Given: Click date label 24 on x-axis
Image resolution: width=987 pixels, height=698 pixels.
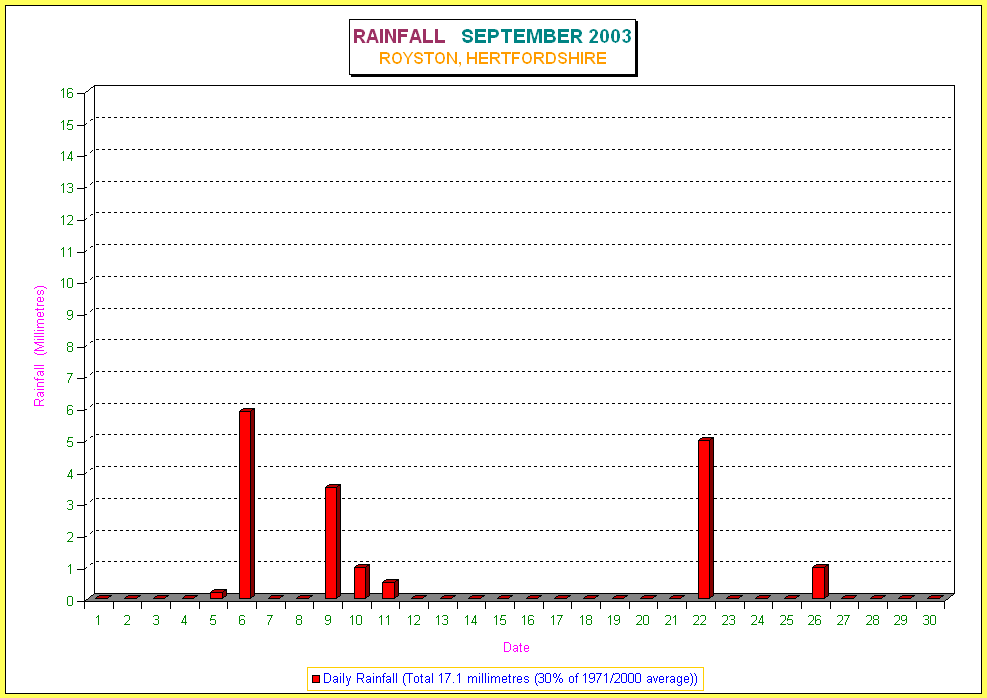Looking at the screenshot, I should pyautogui.click(x=757, y=621).
